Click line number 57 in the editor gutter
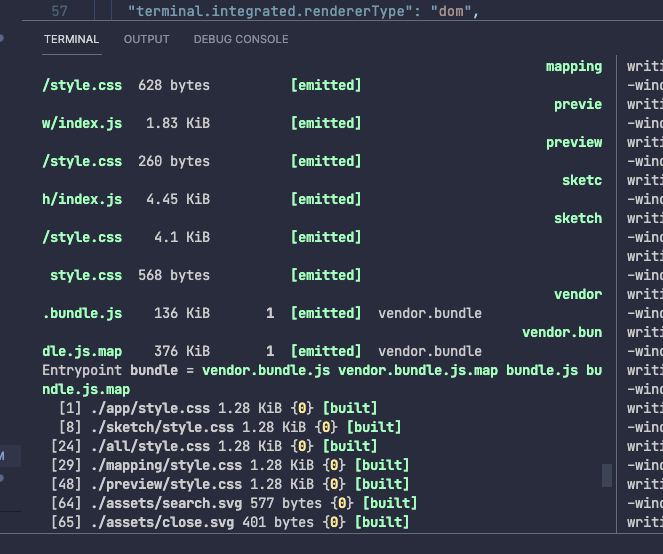Screen dimensions: 663x554 click(60, 11)
